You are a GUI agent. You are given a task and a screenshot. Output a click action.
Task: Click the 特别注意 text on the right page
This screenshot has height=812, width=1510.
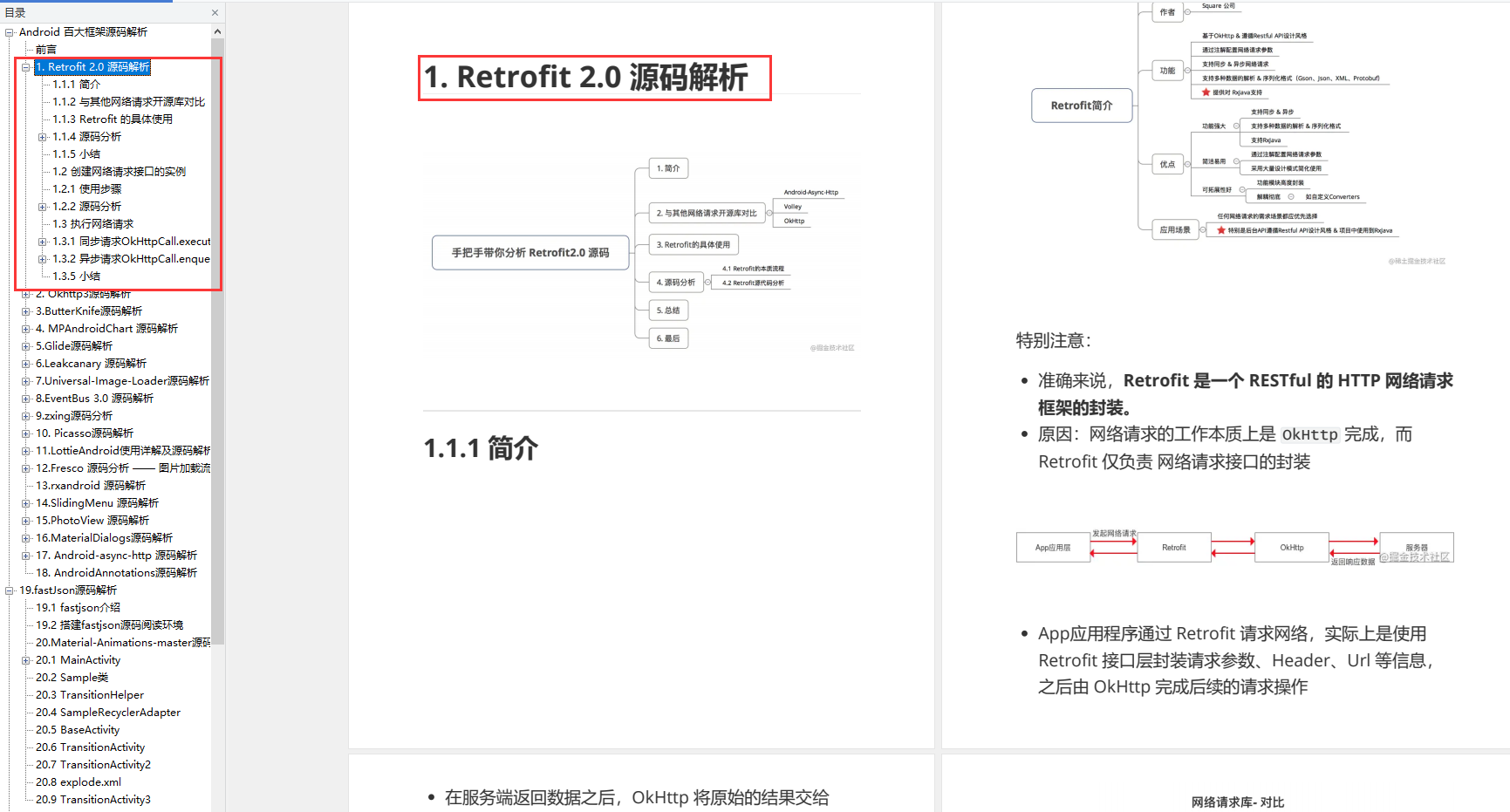pos(1054,341)
